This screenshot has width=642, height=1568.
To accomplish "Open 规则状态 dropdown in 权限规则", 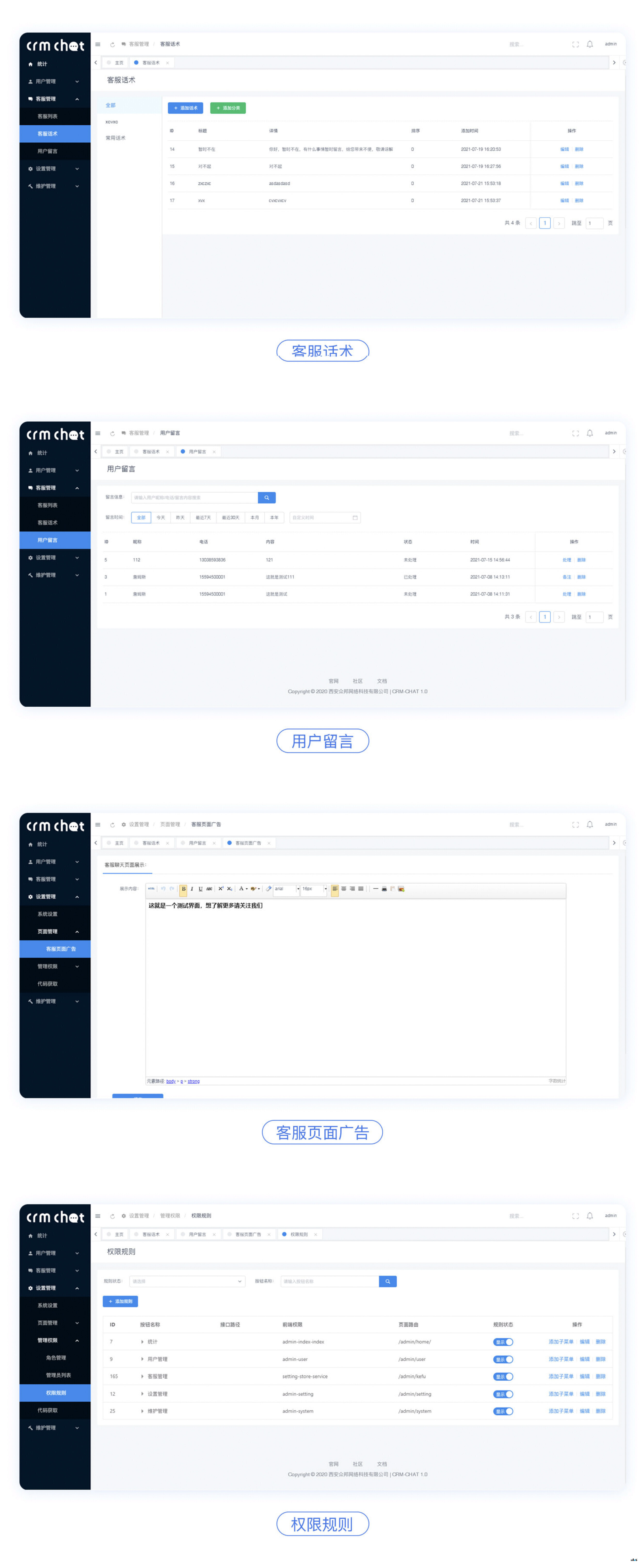I will pyautogui.click(x=187, y=1281).
